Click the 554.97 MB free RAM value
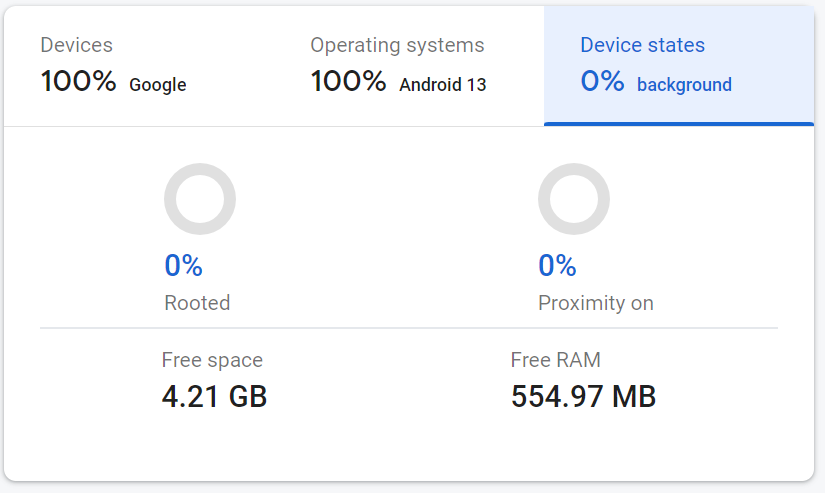This screenshot has height=493, width=825. coord(583,397)
